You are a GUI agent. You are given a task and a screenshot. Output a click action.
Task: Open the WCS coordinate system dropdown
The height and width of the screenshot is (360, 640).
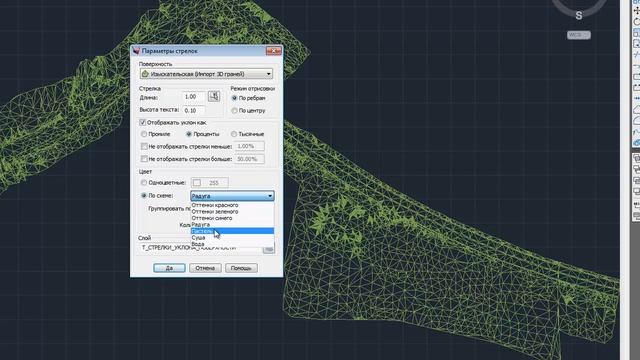coord(578,35)
